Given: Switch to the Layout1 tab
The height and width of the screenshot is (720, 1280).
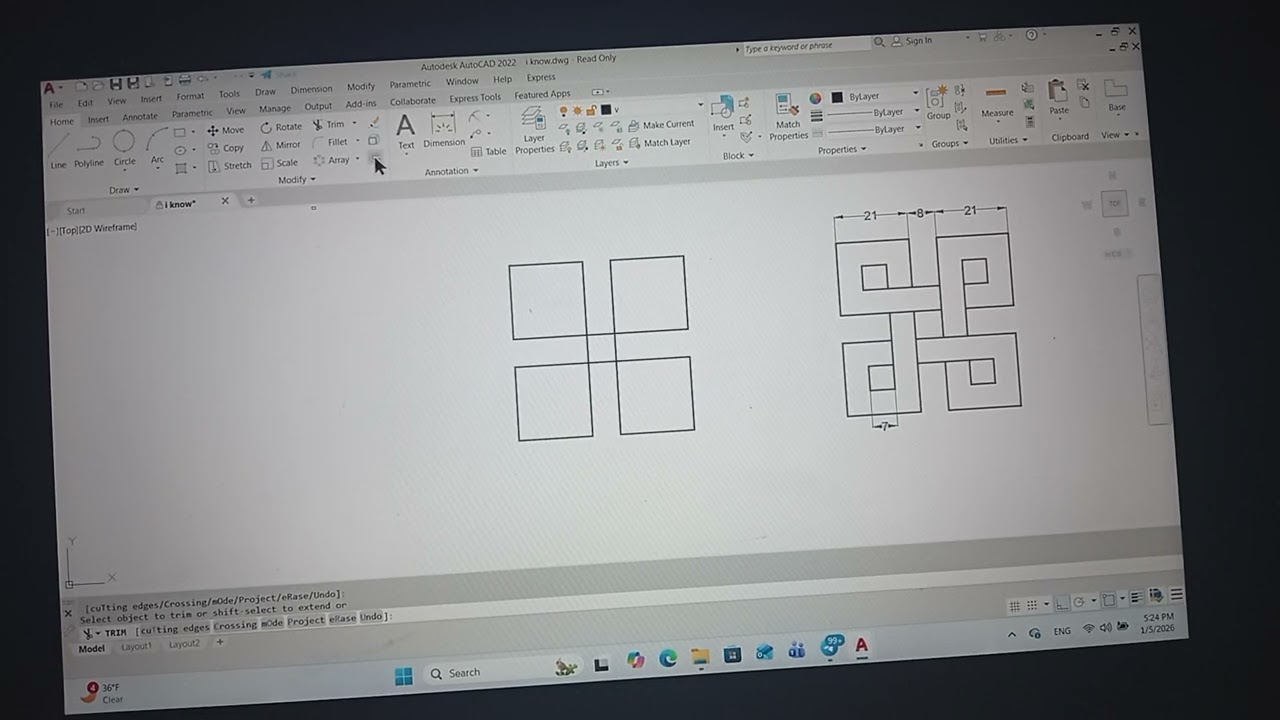Looking at the screenshot, I should point(137,647).
